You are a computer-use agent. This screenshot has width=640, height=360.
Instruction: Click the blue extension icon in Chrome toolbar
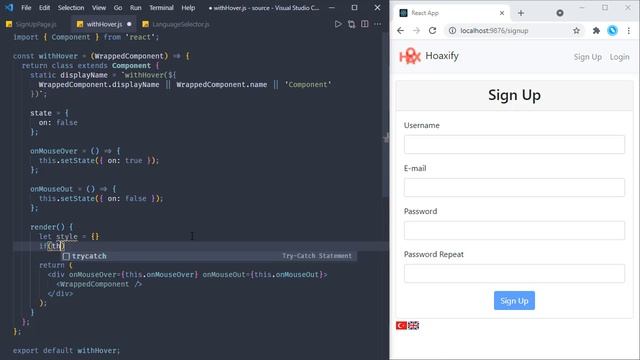click(612, 31)
